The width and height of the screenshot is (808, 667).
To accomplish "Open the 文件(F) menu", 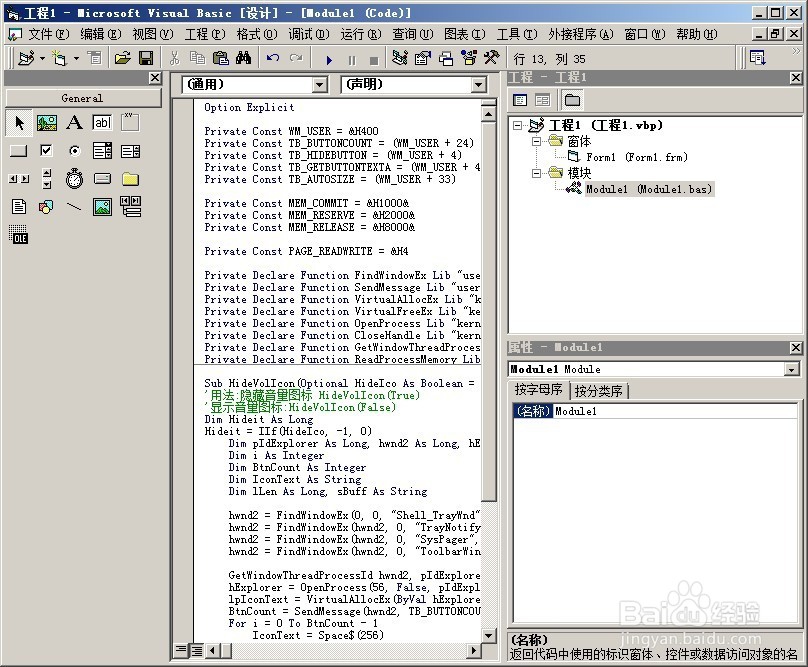I will pyautogui.click(x=47, y=35).
